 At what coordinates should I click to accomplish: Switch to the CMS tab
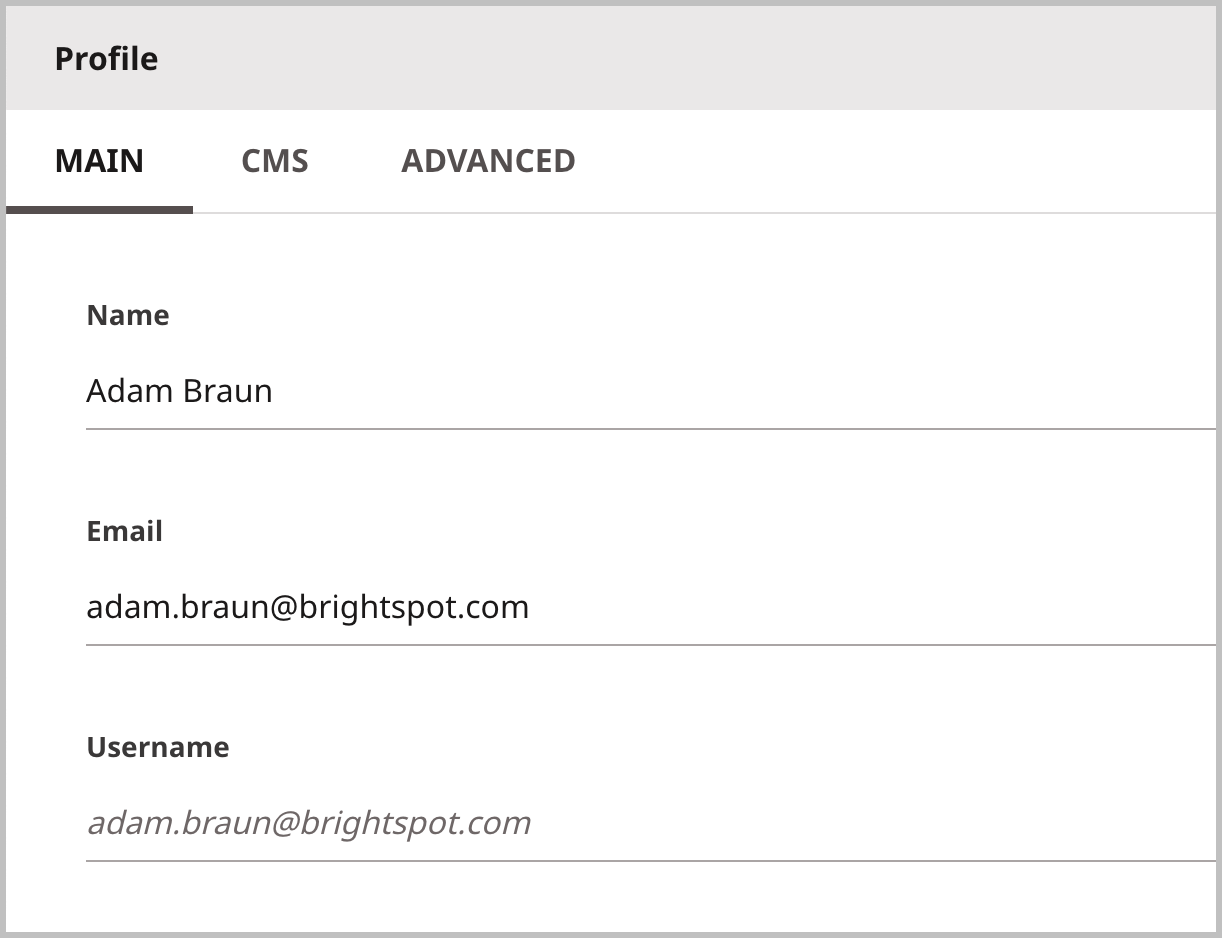pos(275,161)
